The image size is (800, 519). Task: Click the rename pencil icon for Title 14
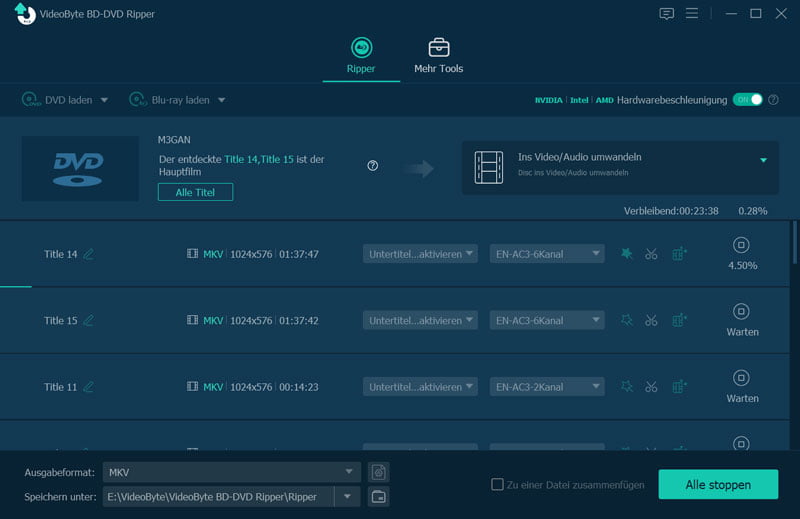89,254
